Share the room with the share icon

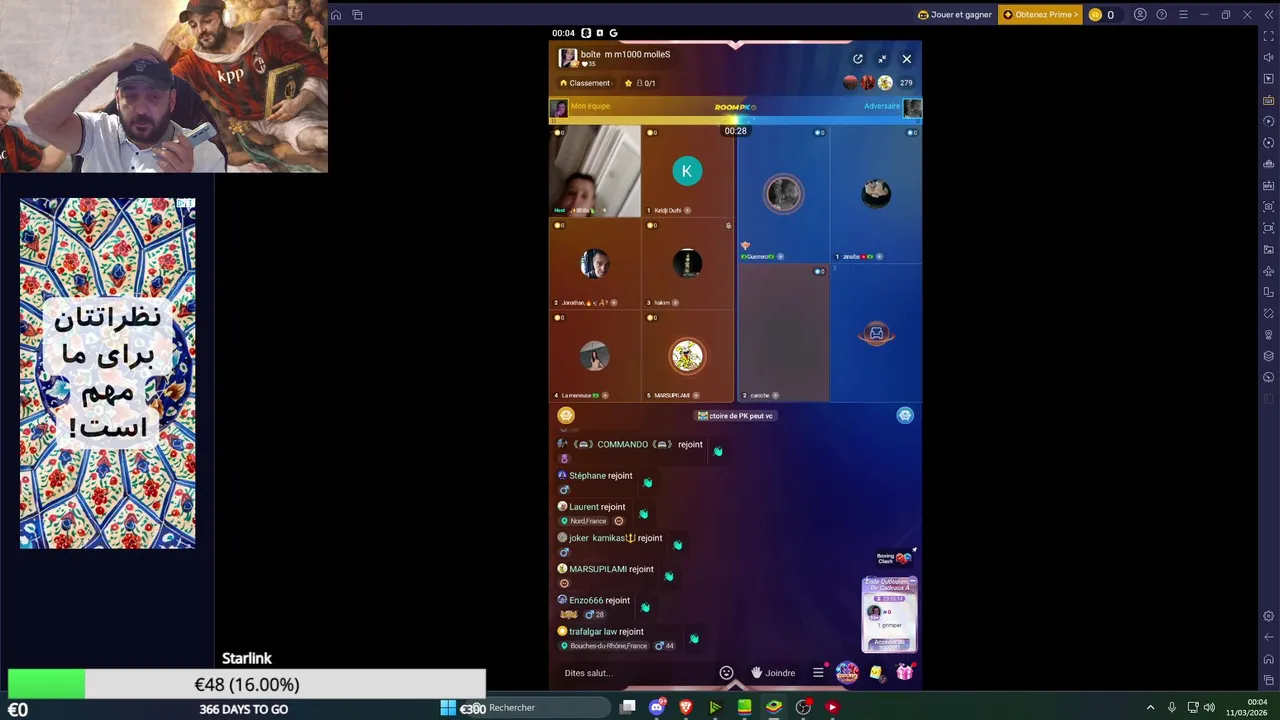pos(857,59)
